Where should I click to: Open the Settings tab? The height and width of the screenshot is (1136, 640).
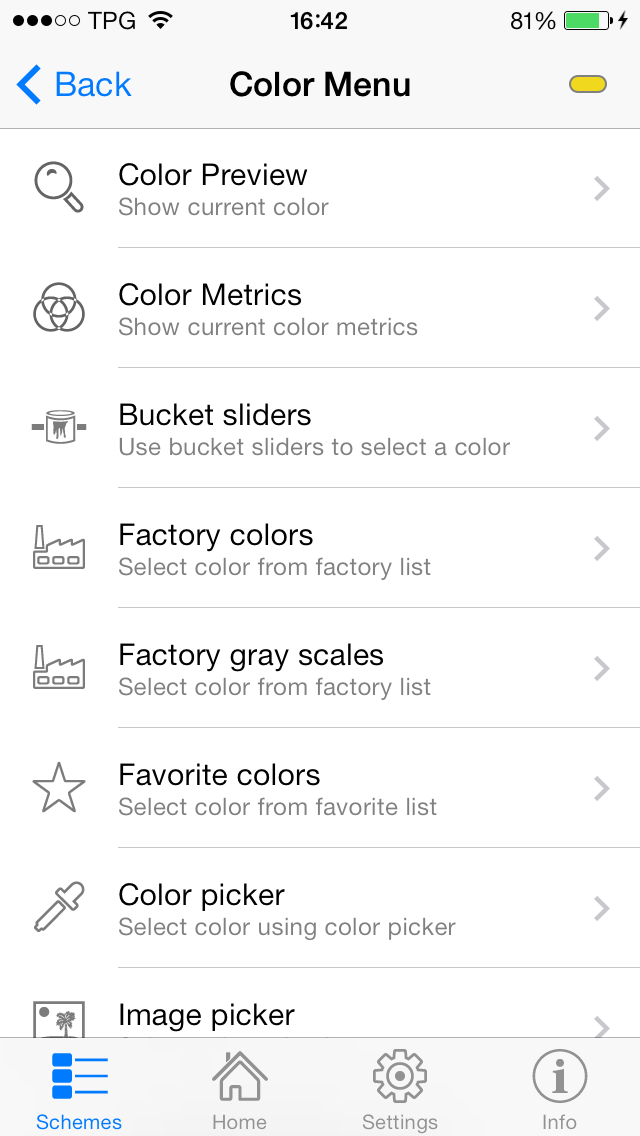point(399,1090)
